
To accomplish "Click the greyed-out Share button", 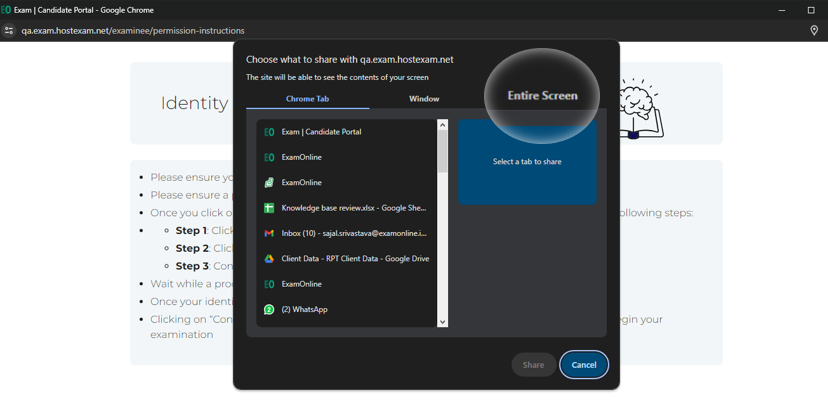I will 533,365.
